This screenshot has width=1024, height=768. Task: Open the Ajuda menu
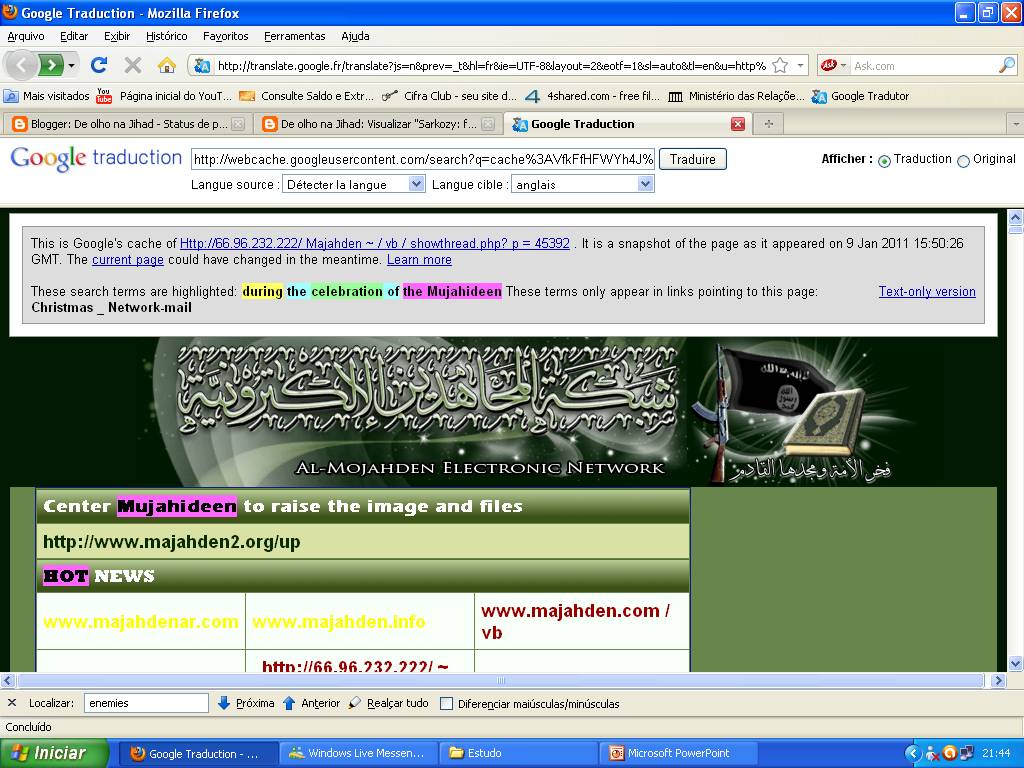point(355,36)
